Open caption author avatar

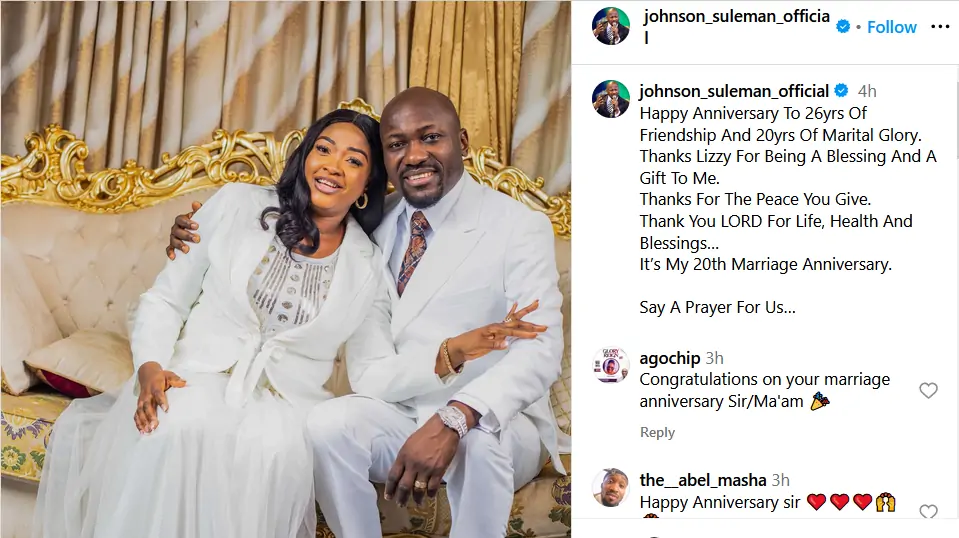(610, 98)
